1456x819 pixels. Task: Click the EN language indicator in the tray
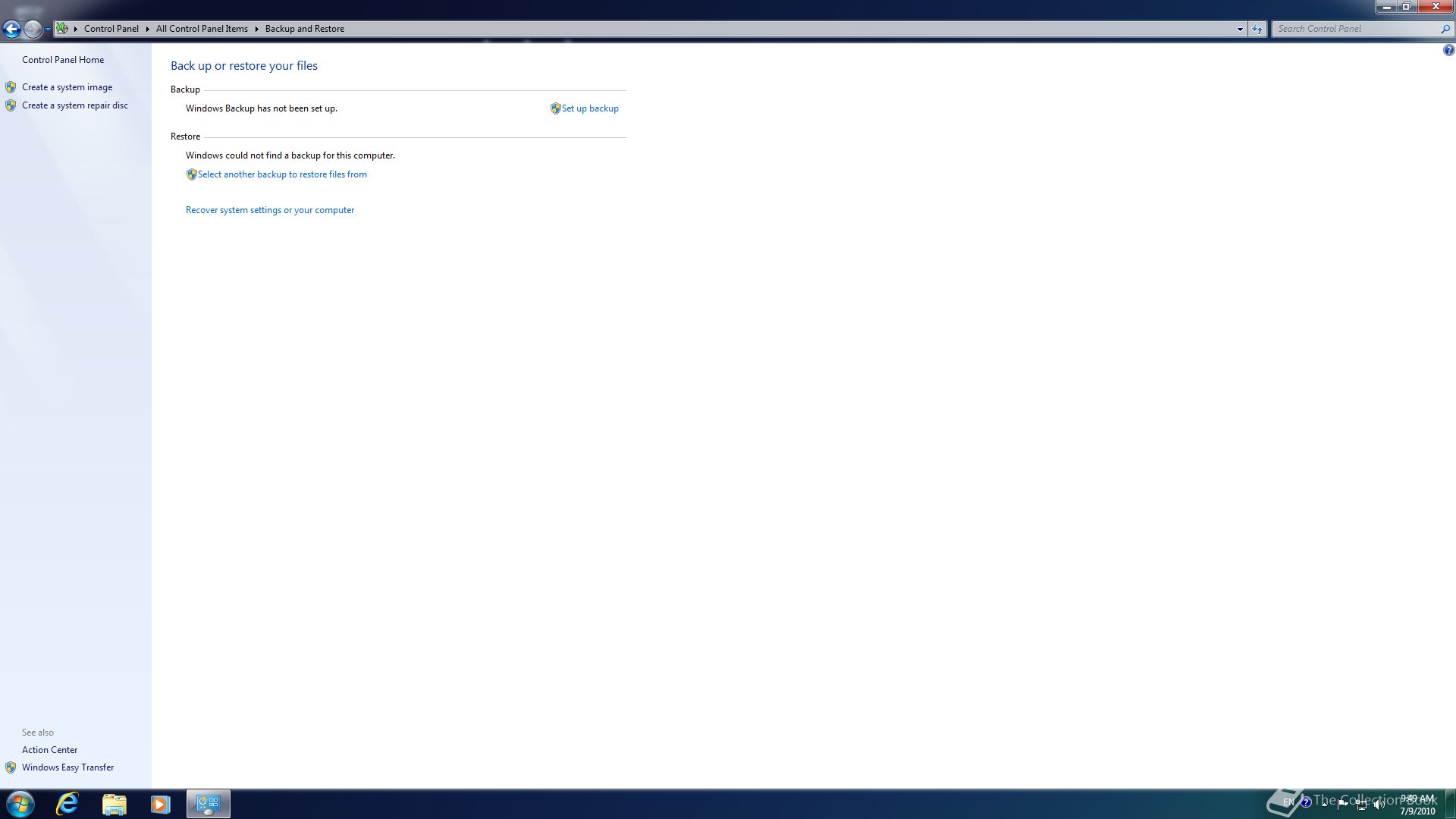tap(1288, 802)
